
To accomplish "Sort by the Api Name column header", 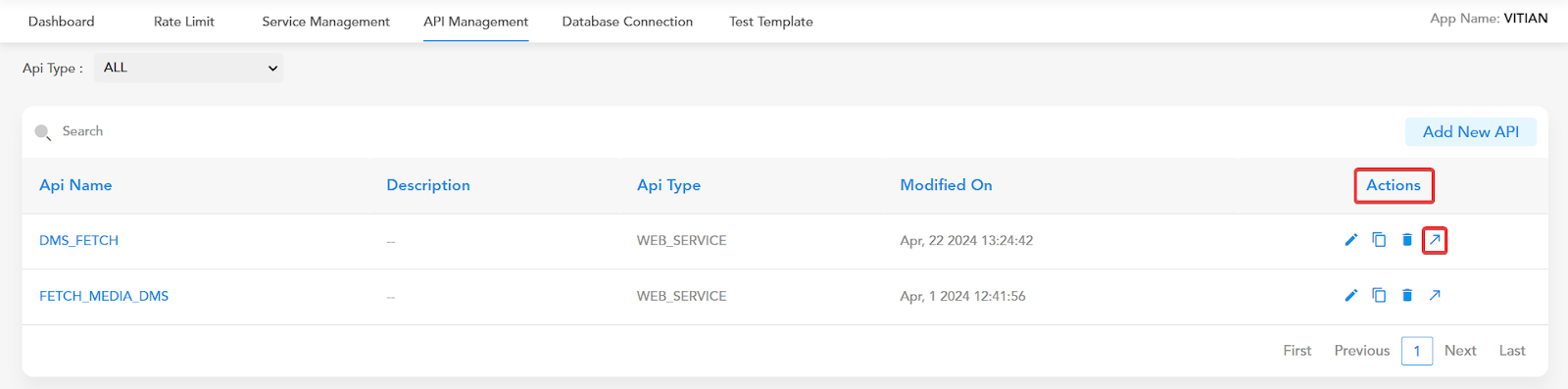I will [75, 185].
